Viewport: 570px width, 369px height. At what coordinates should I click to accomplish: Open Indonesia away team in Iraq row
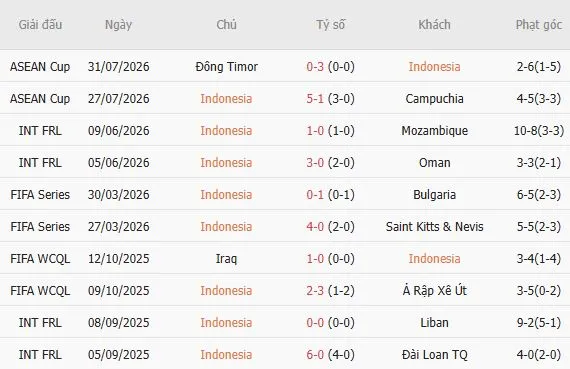coord(434,259)
